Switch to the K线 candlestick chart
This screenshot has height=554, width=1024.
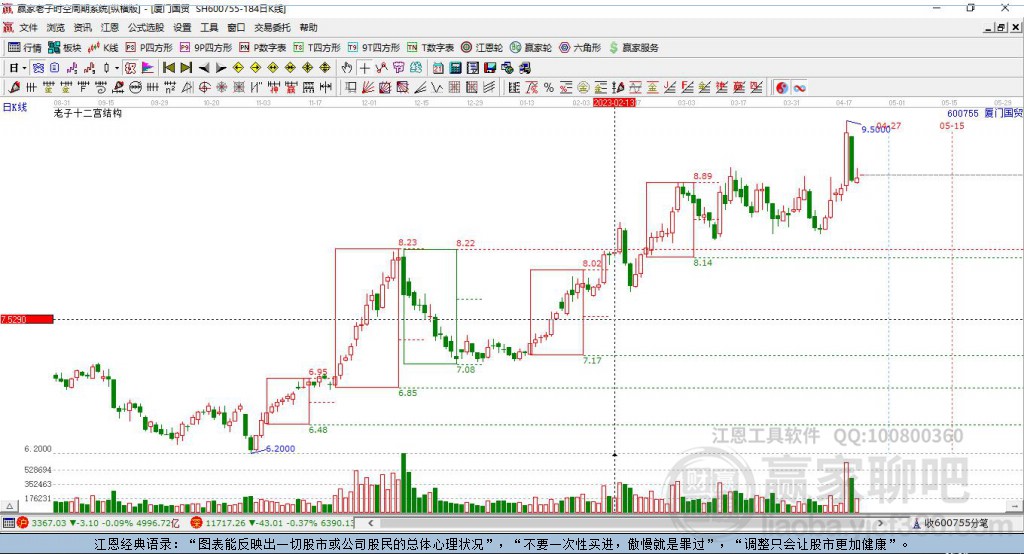103,48
